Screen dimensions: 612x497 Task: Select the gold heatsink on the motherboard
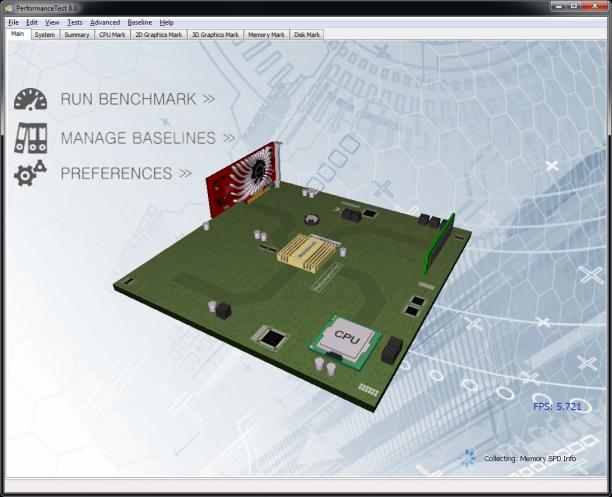click(307, 251)
